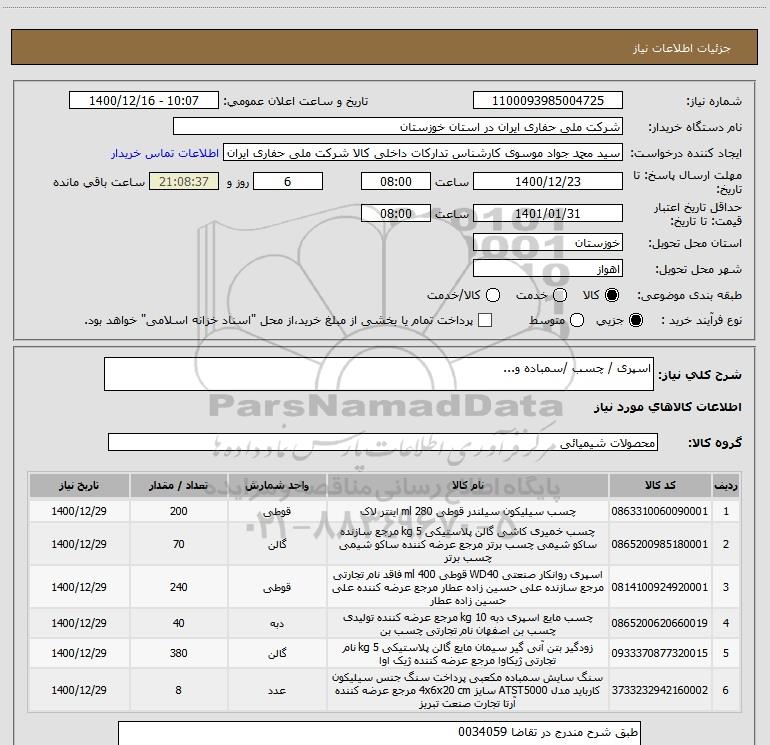Click product code 0814100924920001

click(x=660, y=587)
